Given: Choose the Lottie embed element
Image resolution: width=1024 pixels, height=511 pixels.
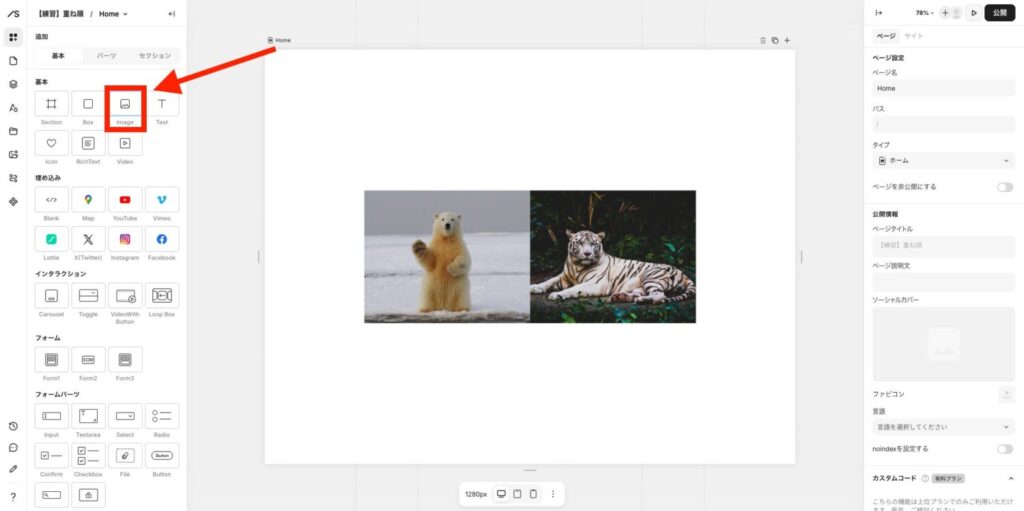Looking at the screenshot, I should click(x=52, y=240).
